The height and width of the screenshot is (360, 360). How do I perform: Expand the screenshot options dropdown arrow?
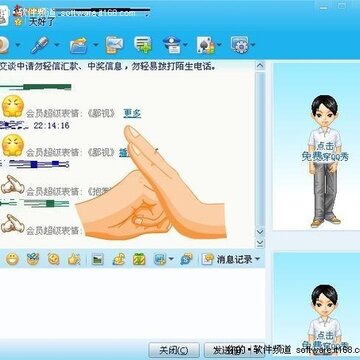click(171, 259)
